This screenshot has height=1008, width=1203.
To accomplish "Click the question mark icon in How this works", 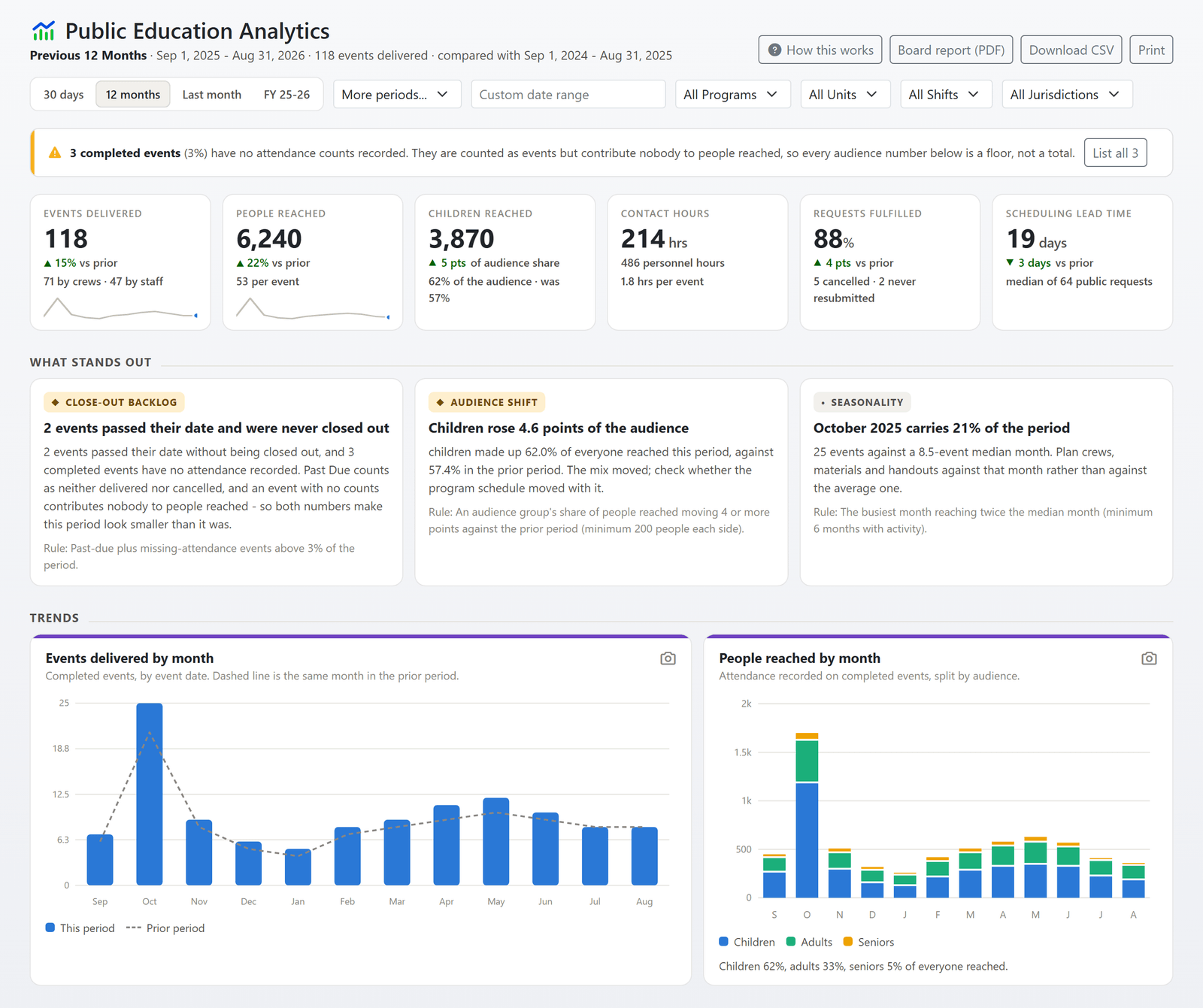I will coord(774,50).
